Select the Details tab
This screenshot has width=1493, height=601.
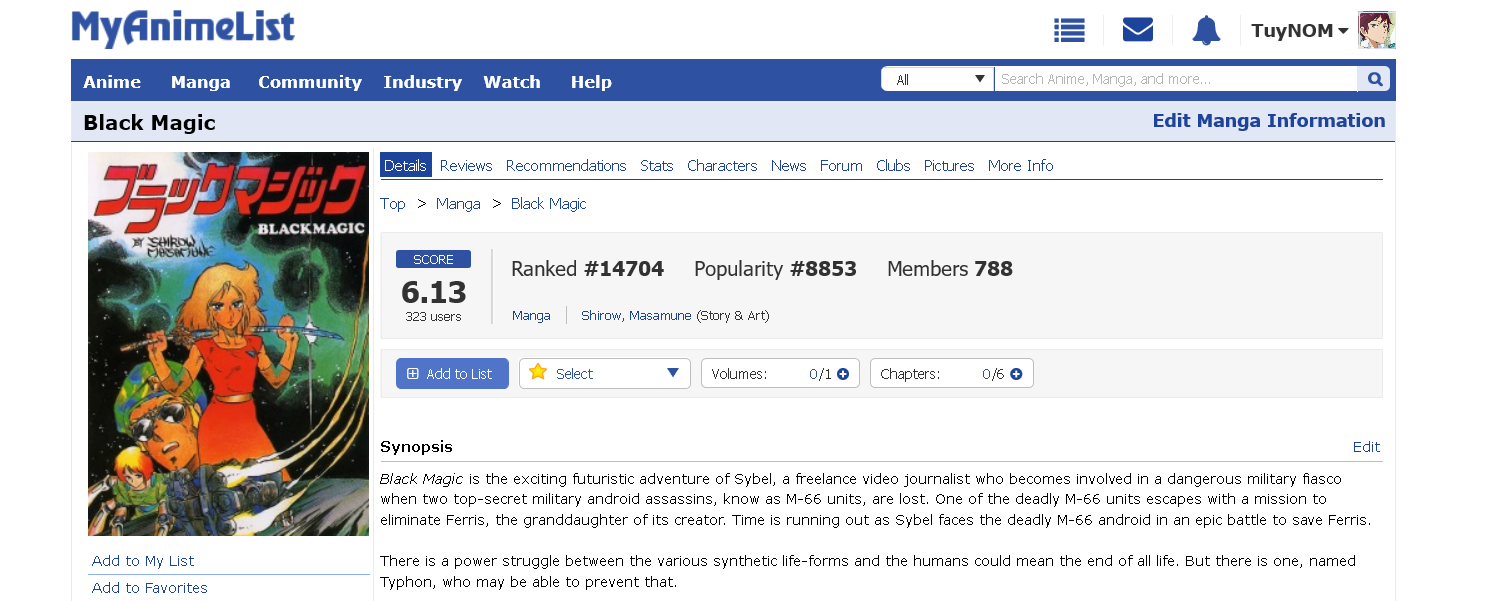[x=405, y=166]
